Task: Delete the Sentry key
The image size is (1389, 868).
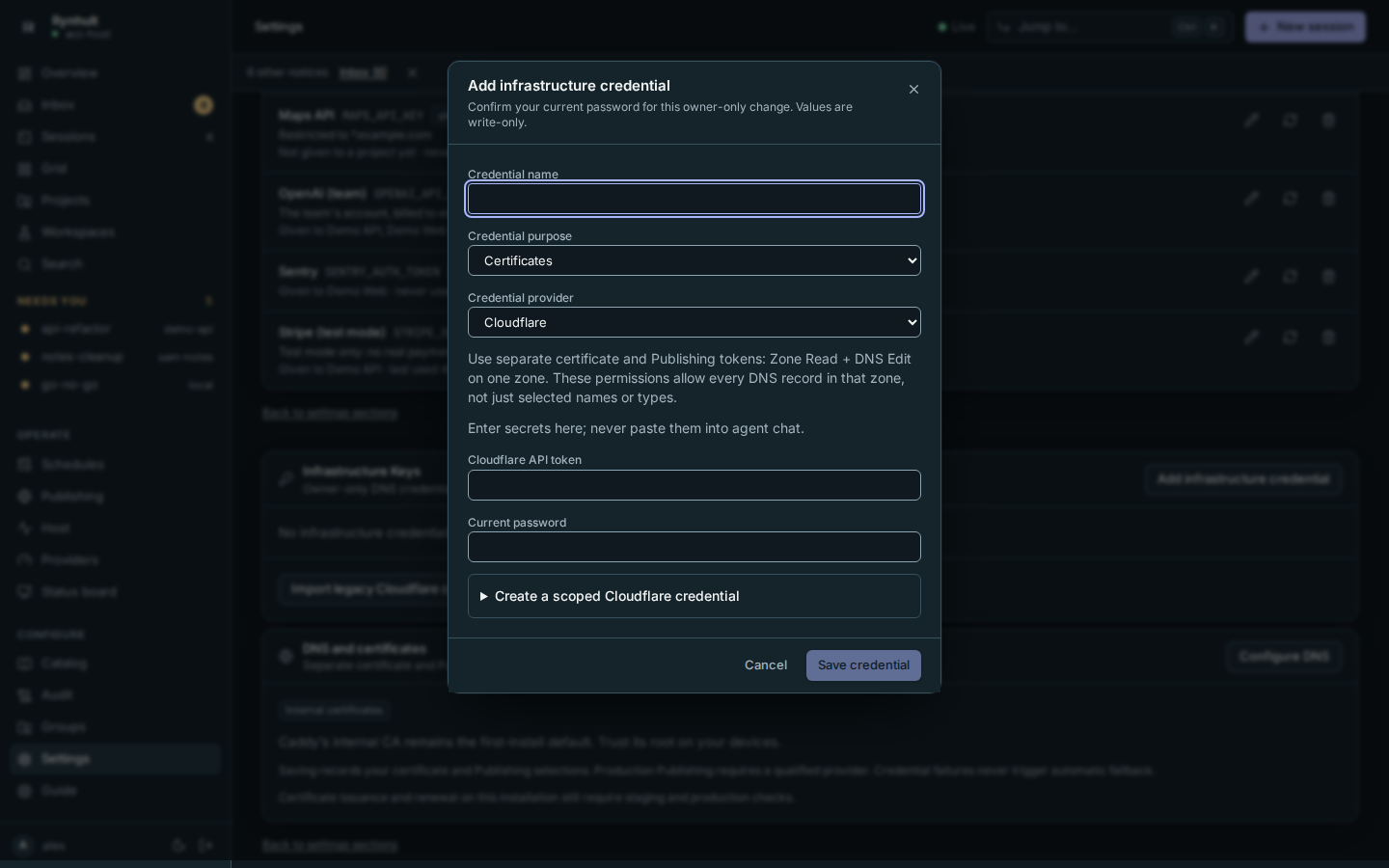Action: (1328, 277)
